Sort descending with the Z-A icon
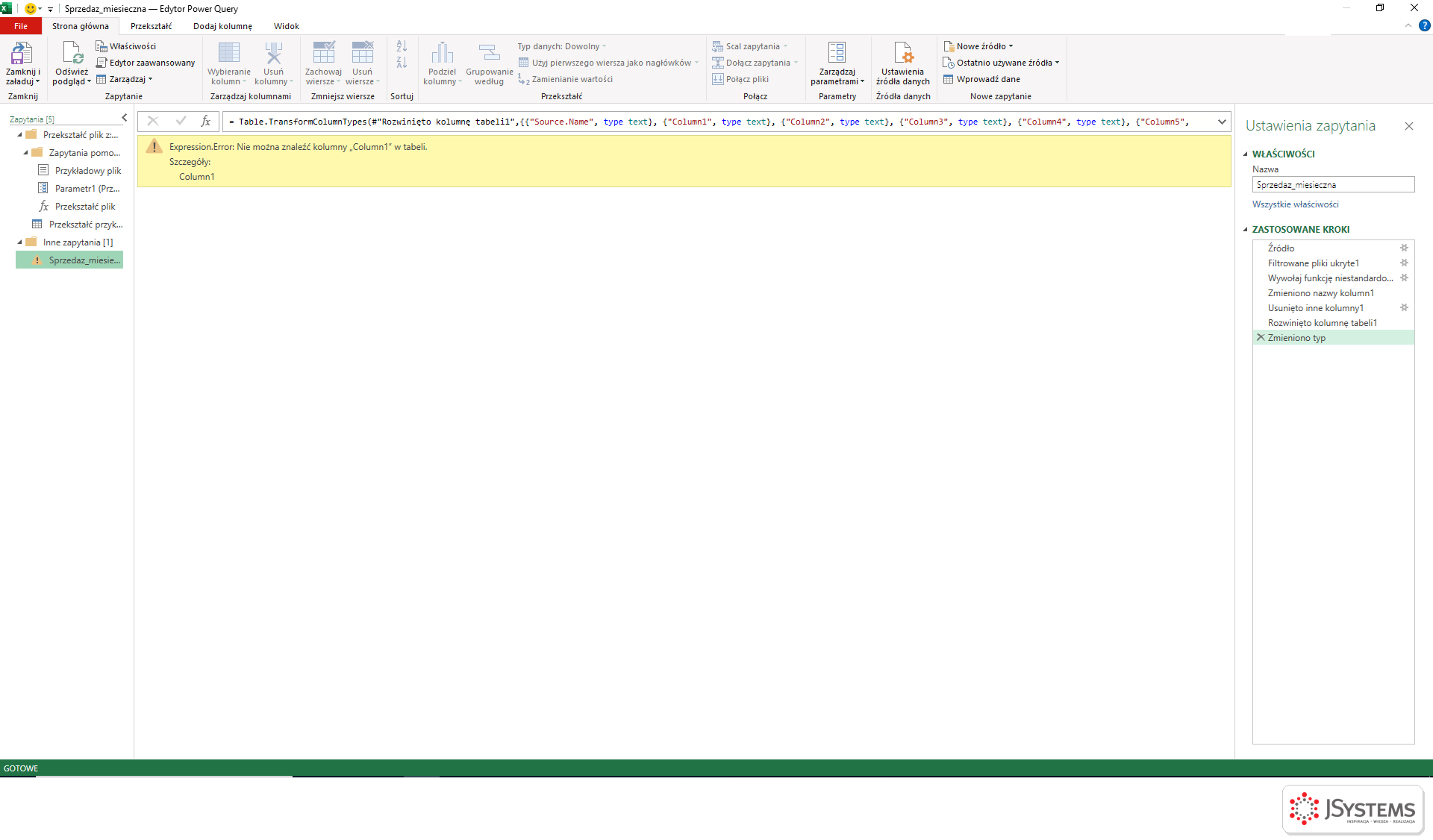Viewport: 1433px width, 840px height. click(x=402, y=63)
